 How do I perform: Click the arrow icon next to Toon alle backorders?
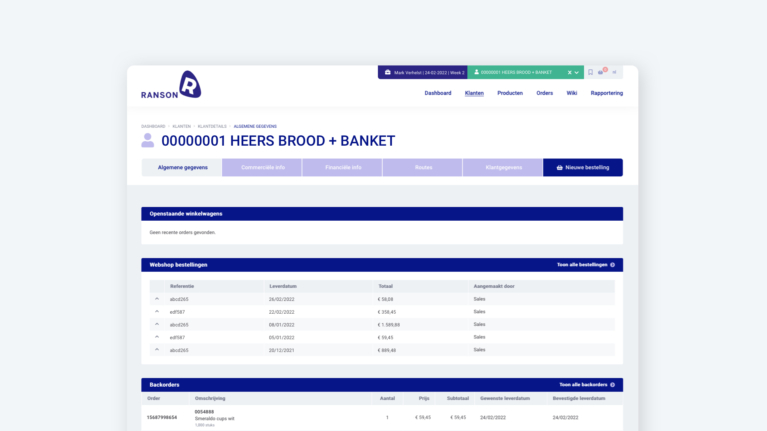(x=612, y=385)
